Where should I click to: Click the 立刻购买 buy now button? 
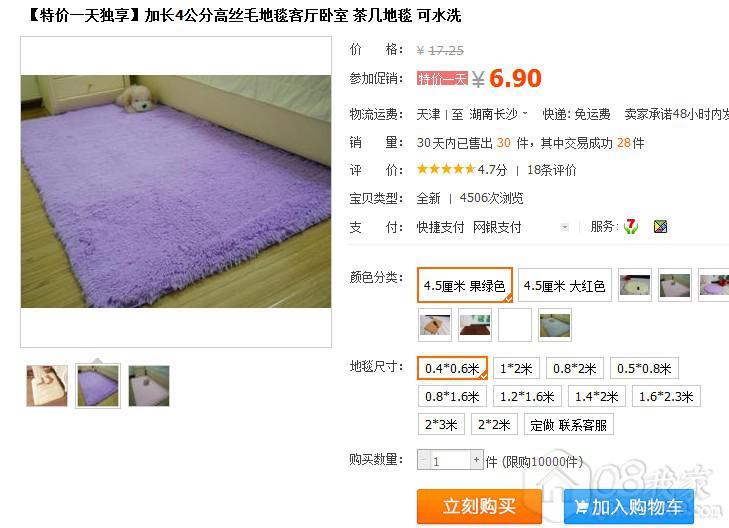coord(479,506)
